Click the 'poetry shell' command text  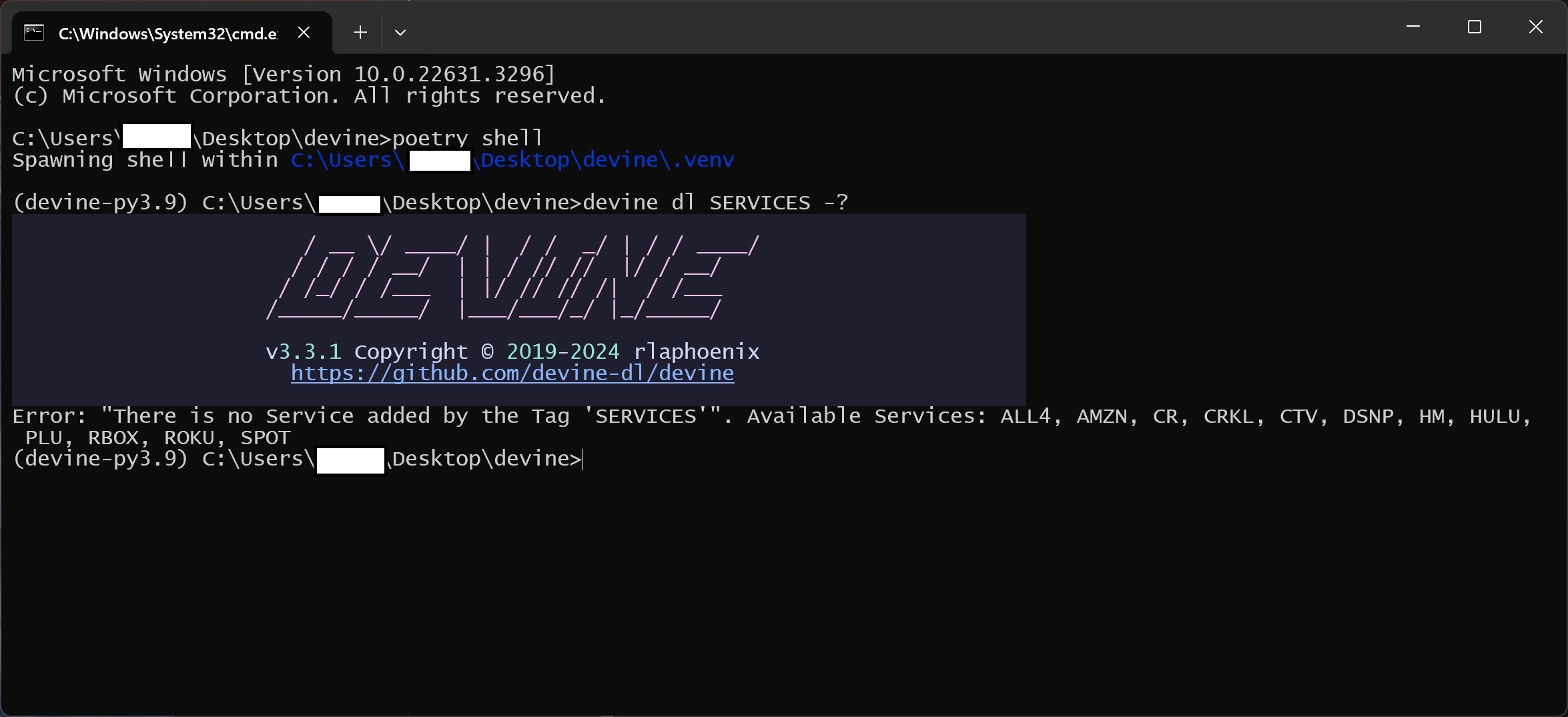[x=468, y=138]
